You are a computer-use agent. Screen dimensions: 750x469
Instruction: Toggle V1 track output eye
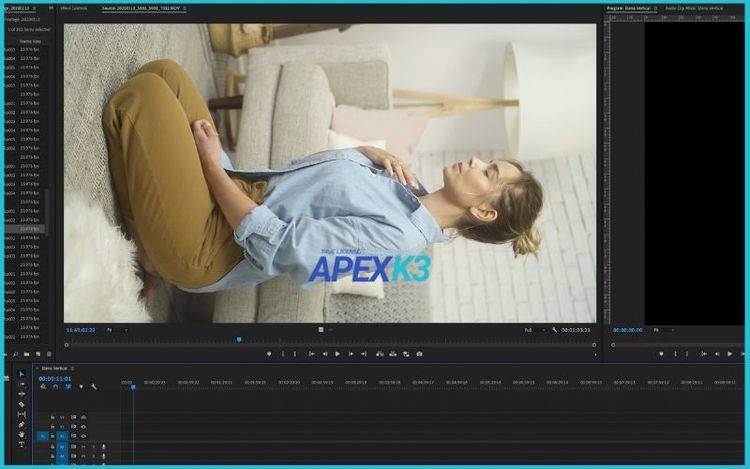(84, 436)
